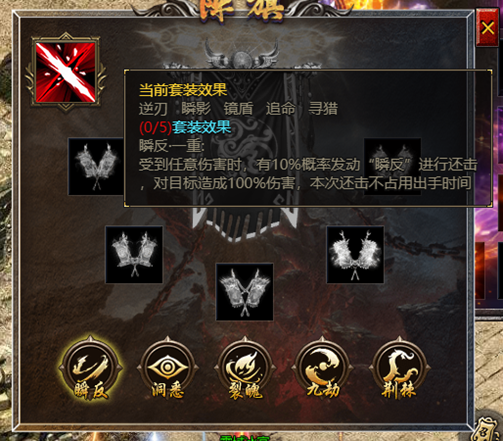Click the gauntlet slot above the 洞悉 tab
This screenshot has width=503, height=441.
[x=134, y=255]
